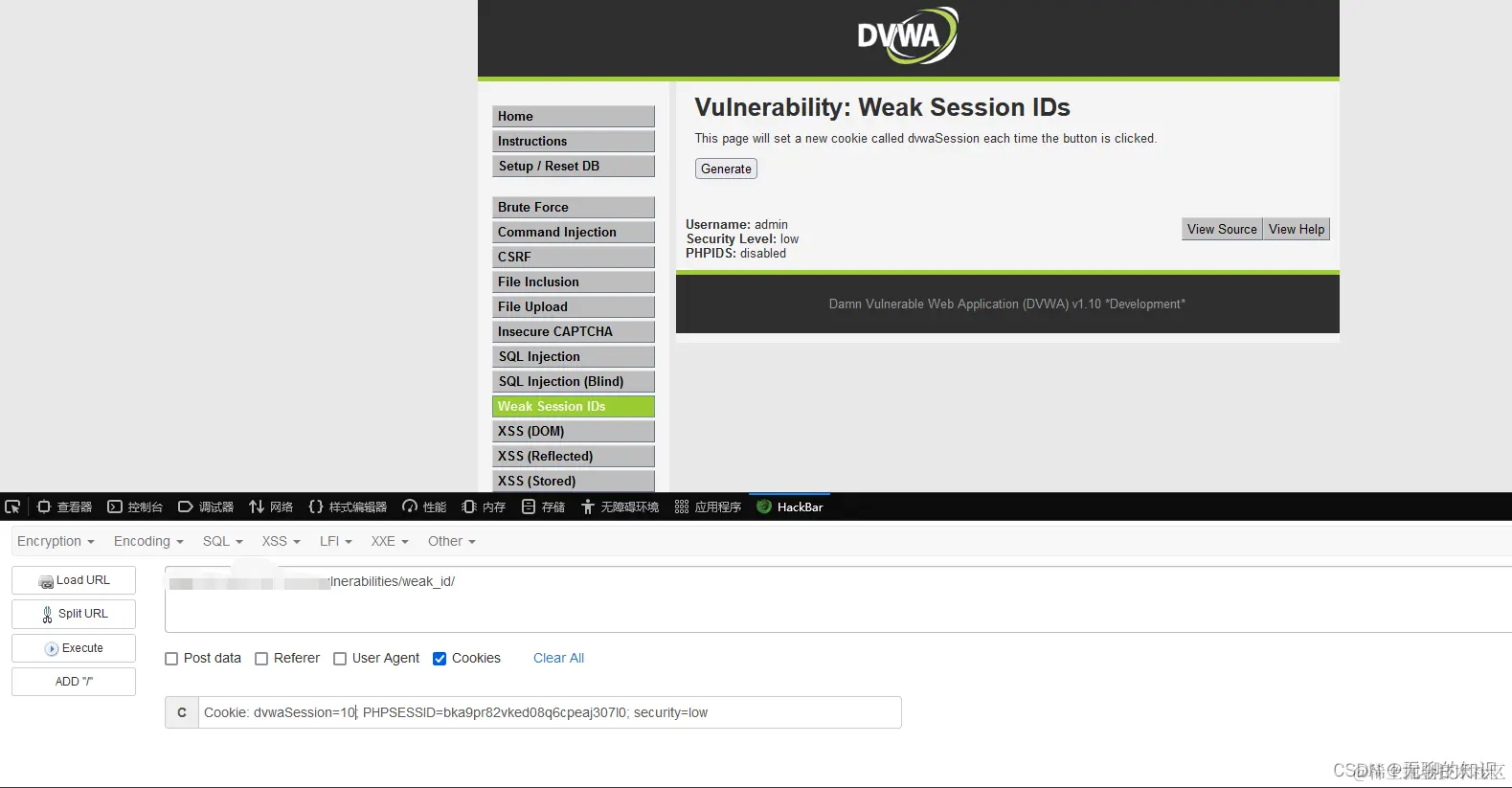Expand the XSS dropdown in HackBar

pyautogui.click(x=282, y=541)
